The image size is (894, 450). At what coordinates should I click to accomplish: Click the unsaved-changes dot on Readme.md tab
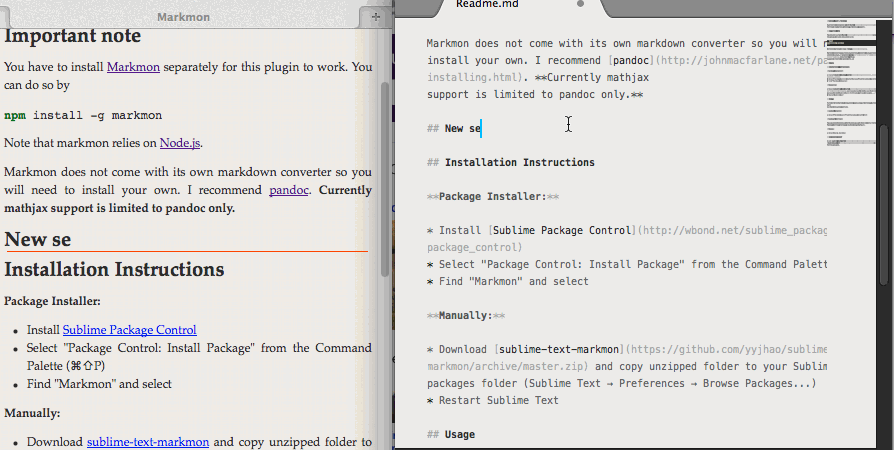coord(580,4)
